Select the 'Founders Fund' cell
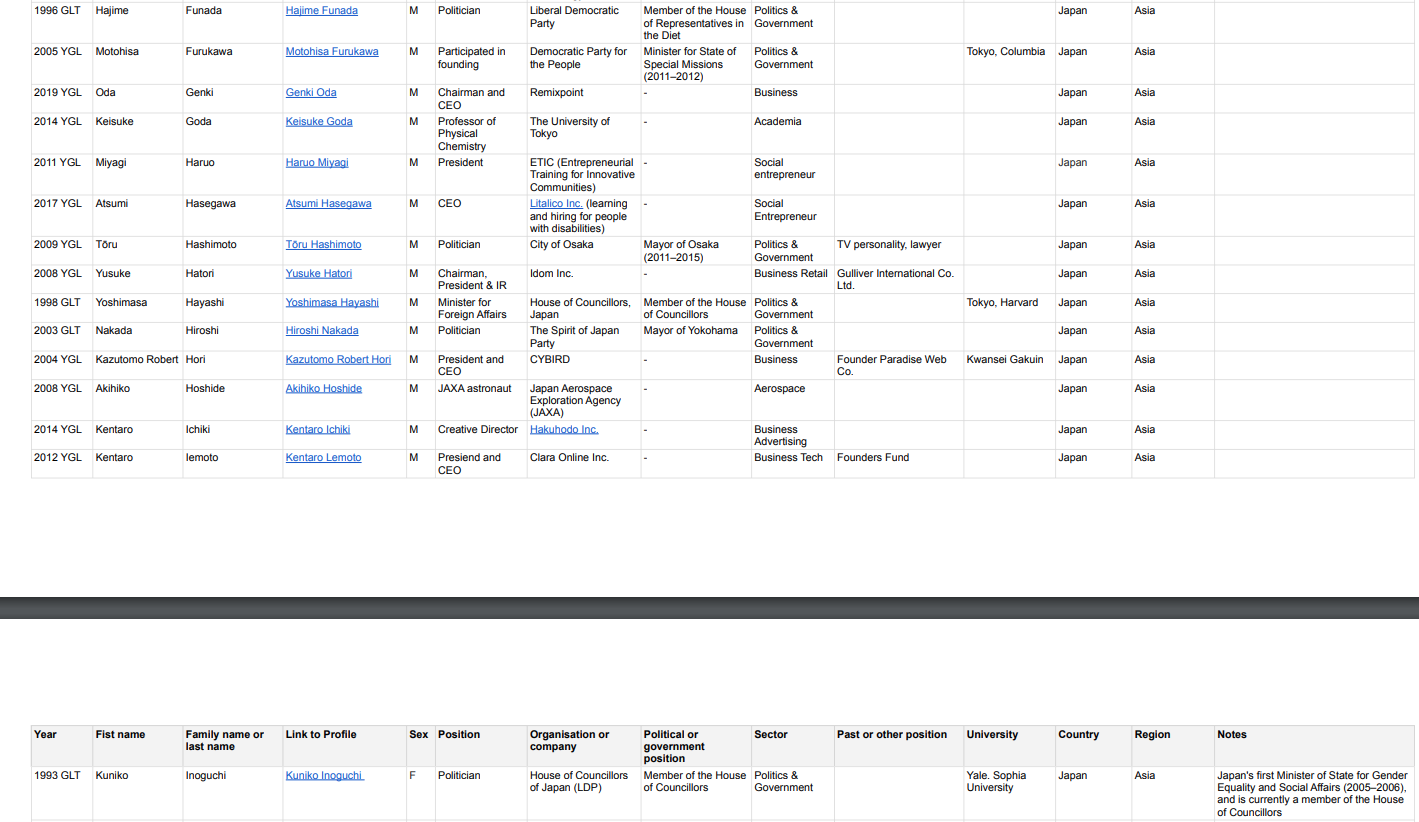The width and height of the screenshot is (1419, 822). click(x=899, y=464)
